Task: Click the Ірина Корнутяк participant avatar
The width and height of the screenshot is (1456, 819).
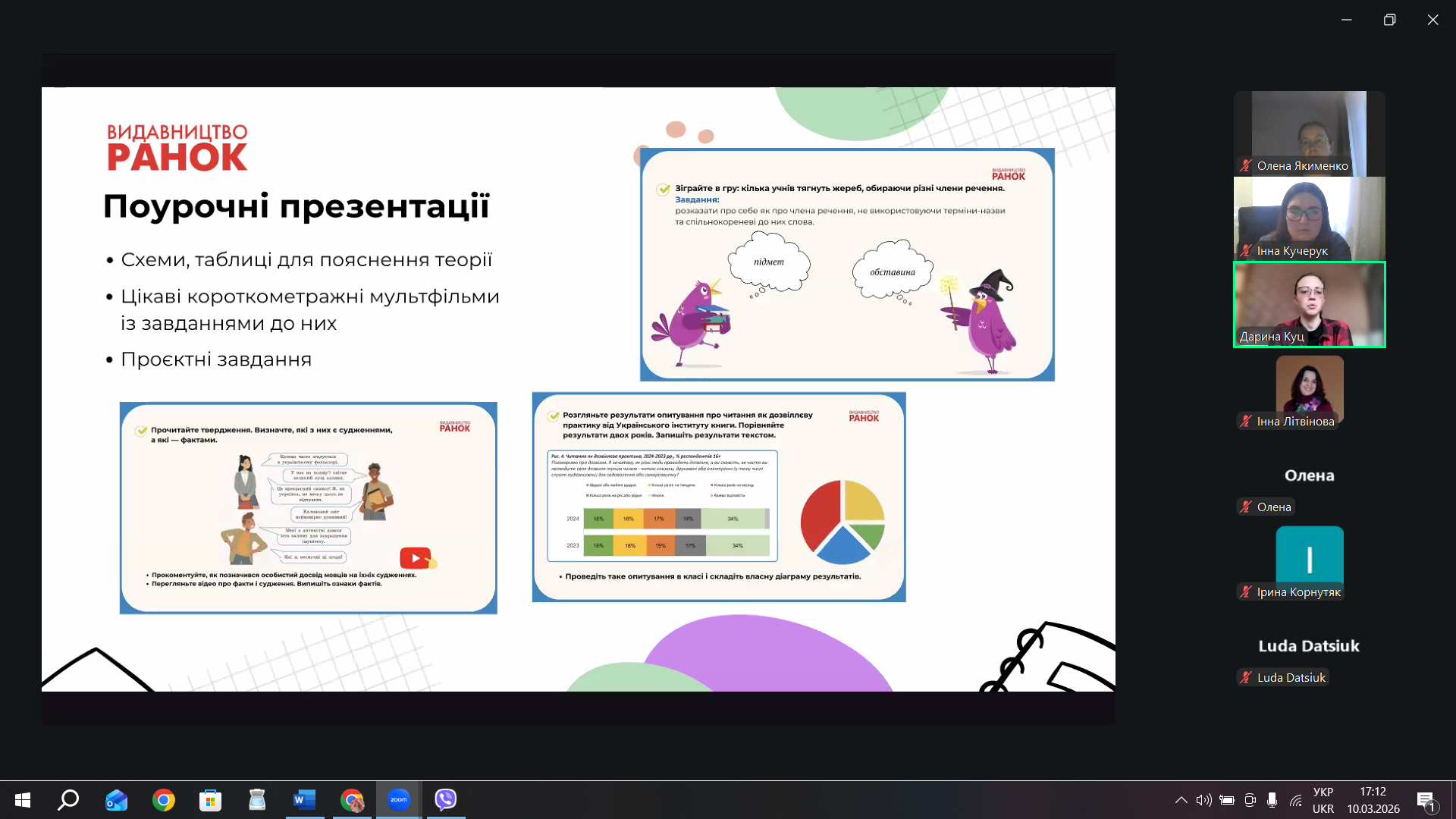Action: click(1310, 559)
